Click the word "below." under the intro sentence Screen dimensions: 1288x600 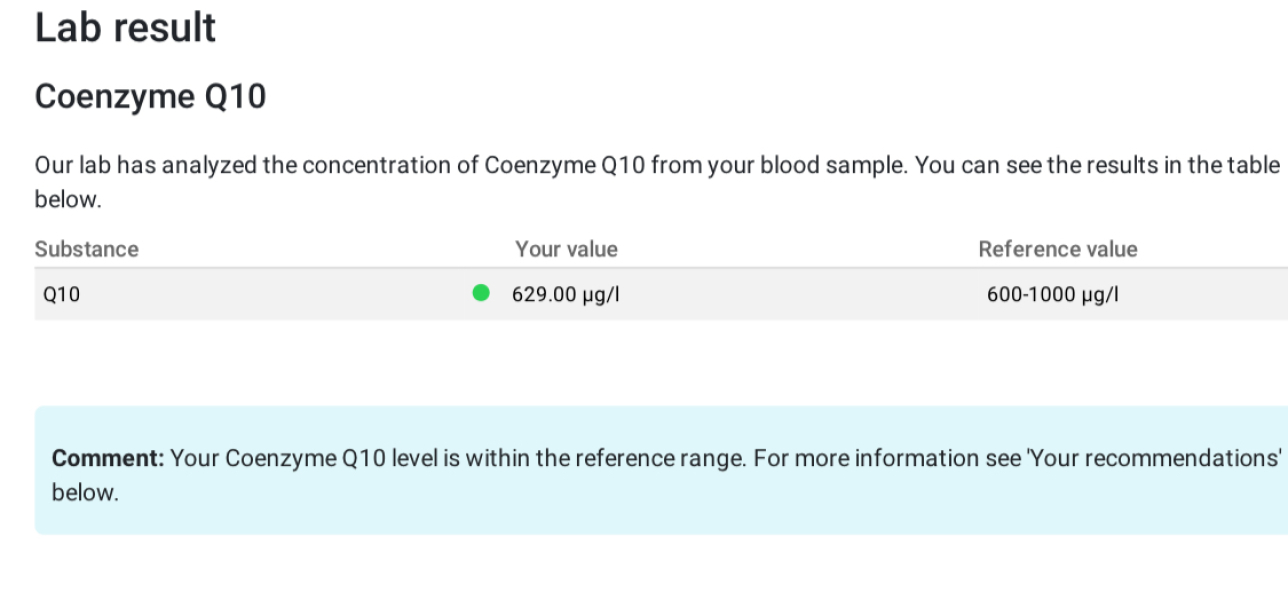[68, 199]
